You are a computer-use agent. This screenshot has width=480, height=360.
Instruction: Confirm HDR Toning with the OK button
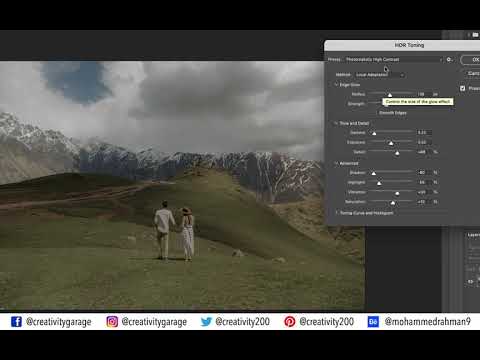click(x=471, y=60)
